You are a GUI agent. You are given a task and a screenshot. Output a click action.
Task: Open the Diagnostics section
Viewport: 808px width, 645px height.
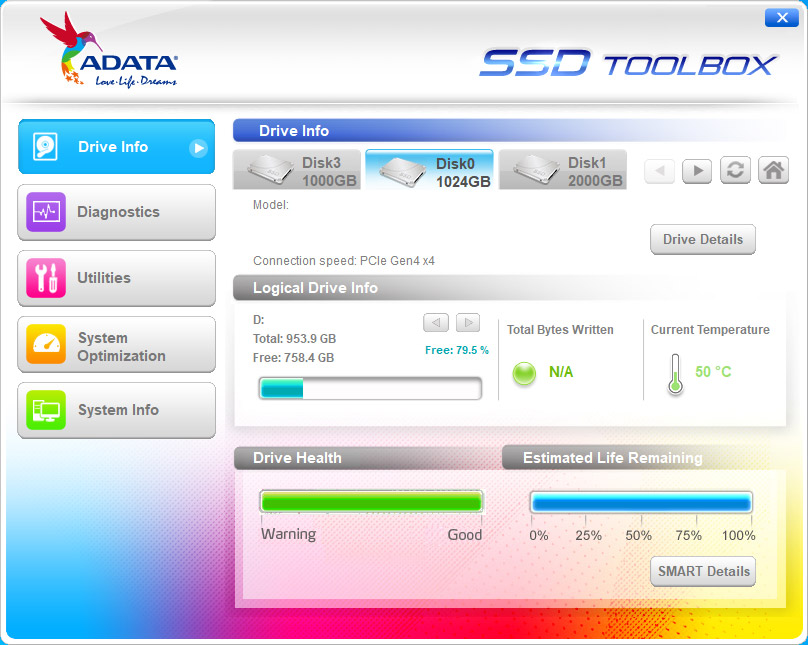coord(116,212)
